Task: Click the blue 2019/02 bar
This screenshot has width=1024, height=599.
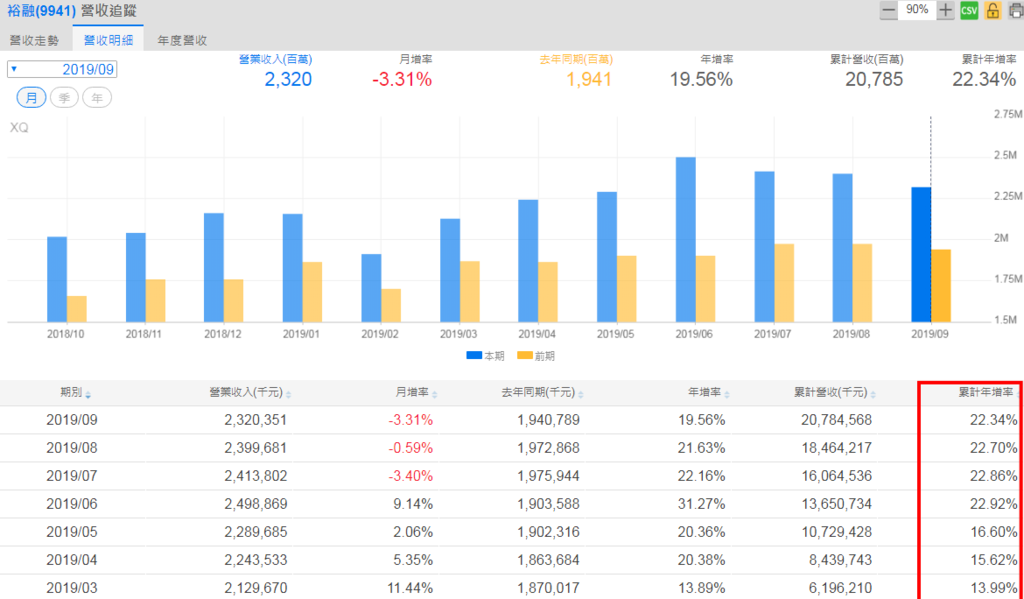Action: pos(371,288)
